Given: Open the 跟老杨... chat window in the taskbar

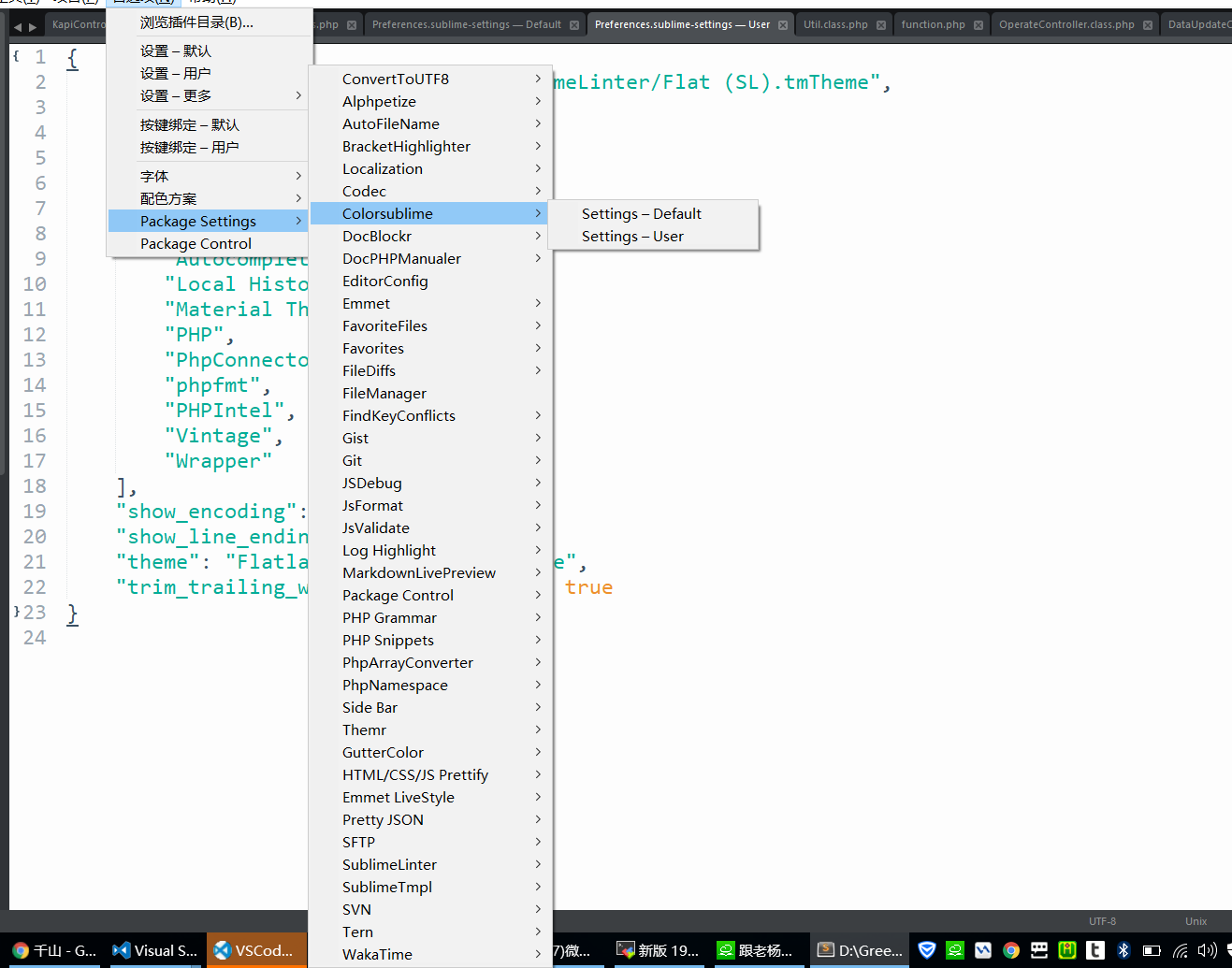Looking at the screenshot, I should [758, 950].
